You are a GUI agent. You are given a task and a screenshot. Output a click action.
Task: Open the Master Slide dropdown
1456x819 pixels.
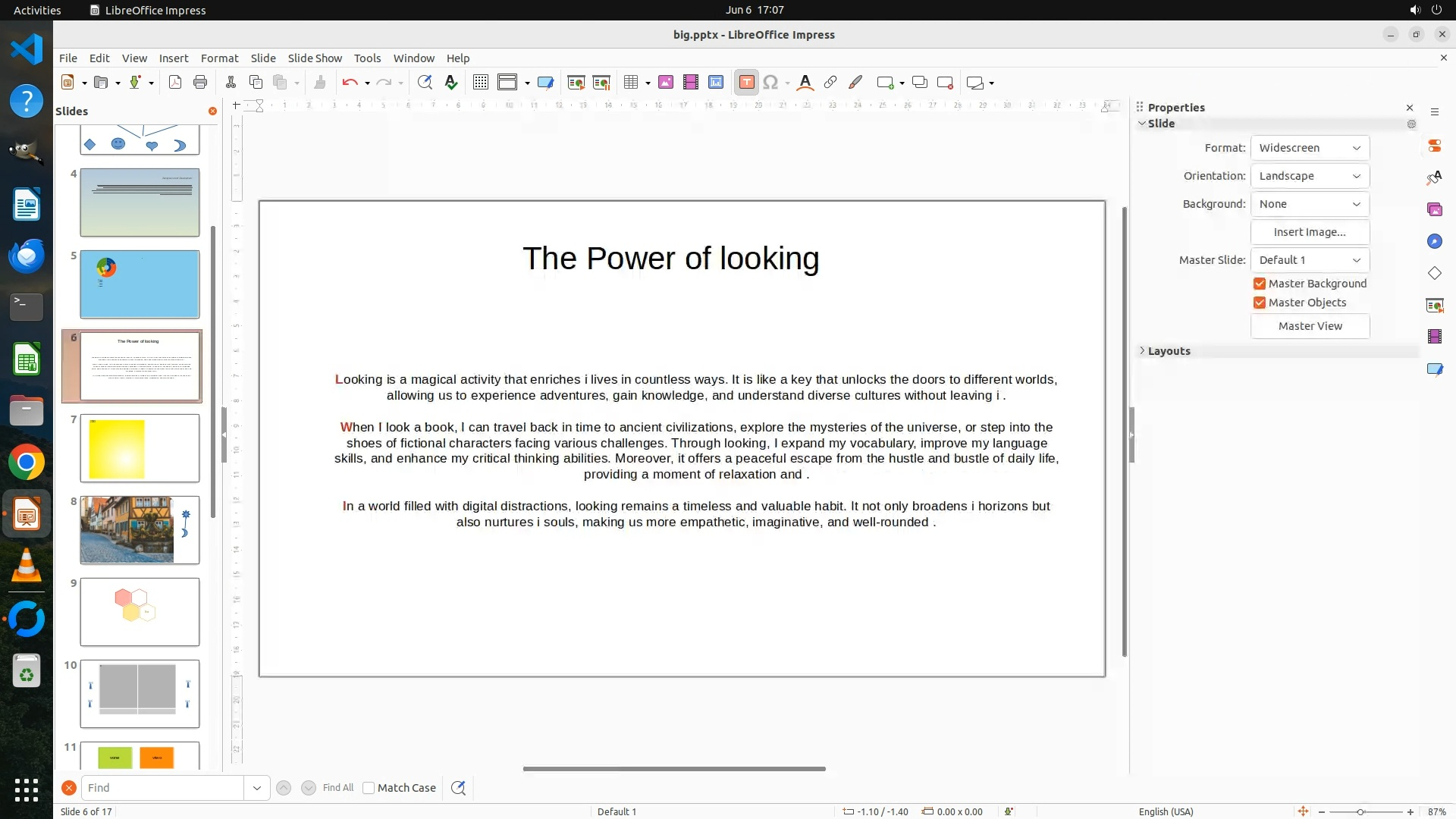pyautogui.click(x=1310, y=260)
